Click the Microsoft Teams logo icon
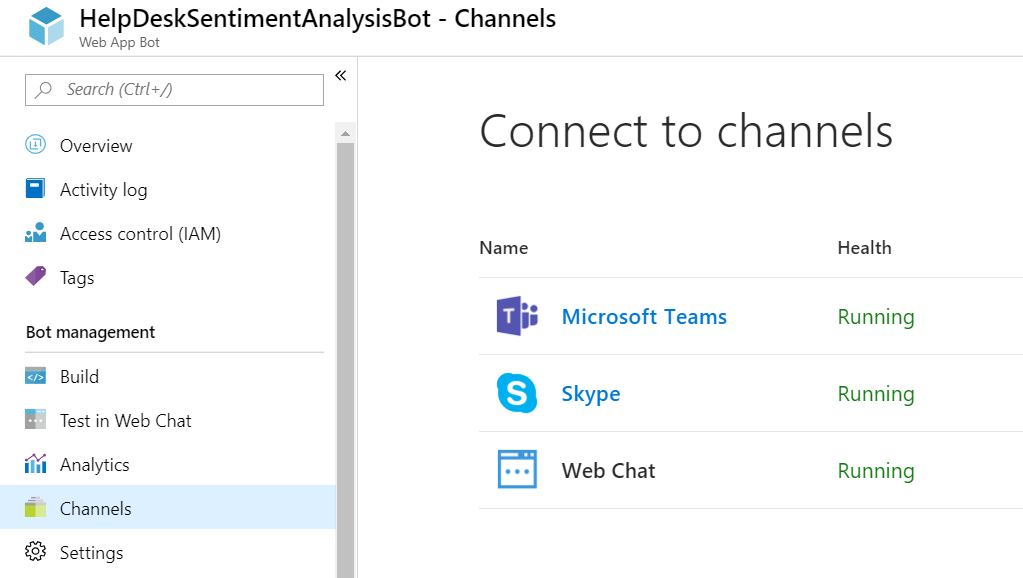 click(517, 317)
